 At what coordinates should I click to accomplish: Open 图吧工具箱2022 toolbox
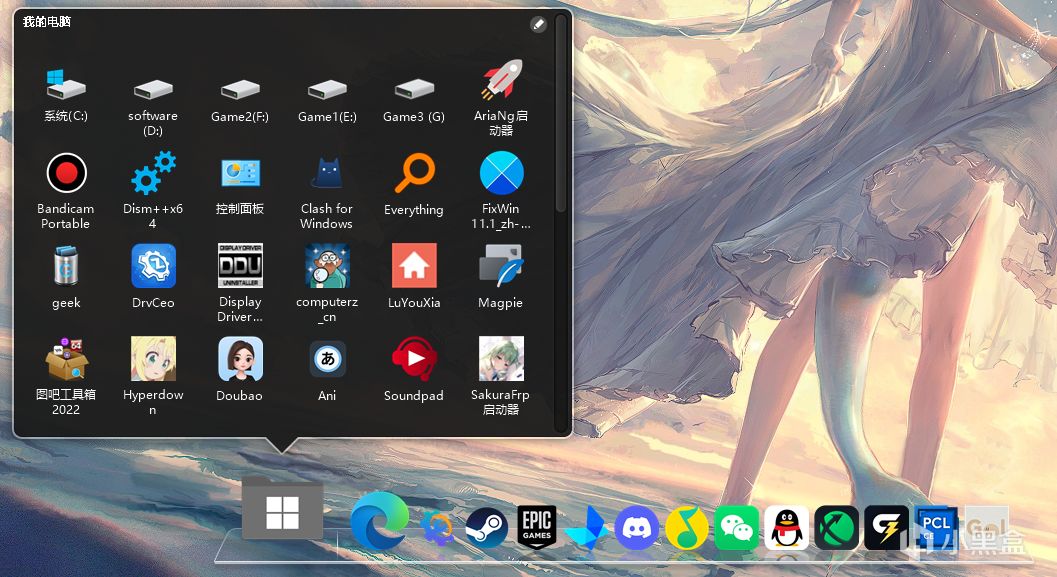(66, 359)
